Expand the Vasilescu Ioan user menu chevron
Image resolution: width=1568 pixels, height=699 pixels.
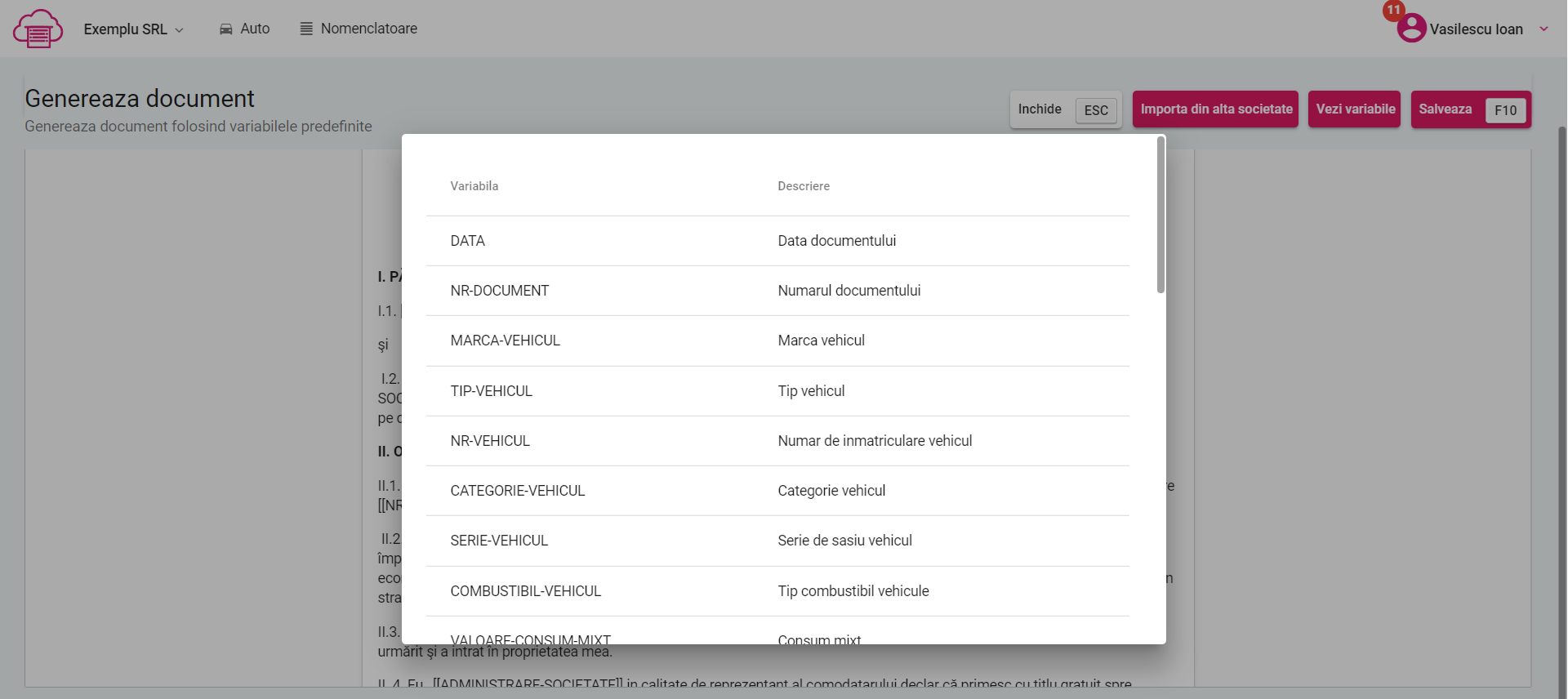coord(1543,29)
